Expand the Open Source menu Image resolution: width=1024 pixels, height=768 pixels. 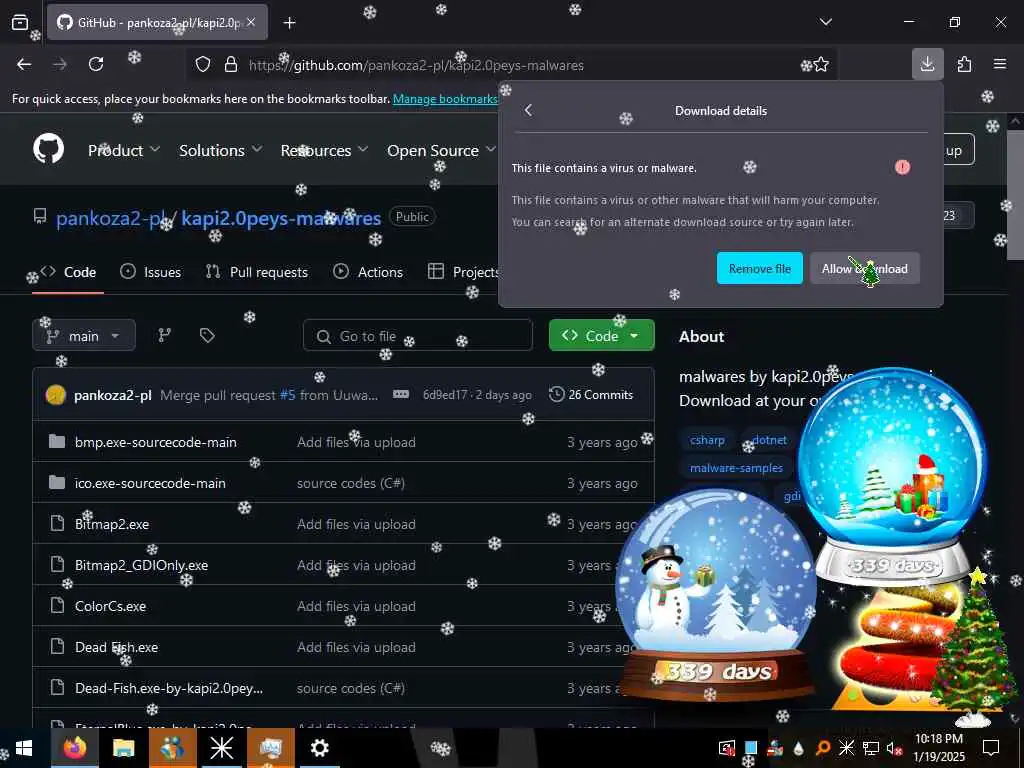click(441, 150)
